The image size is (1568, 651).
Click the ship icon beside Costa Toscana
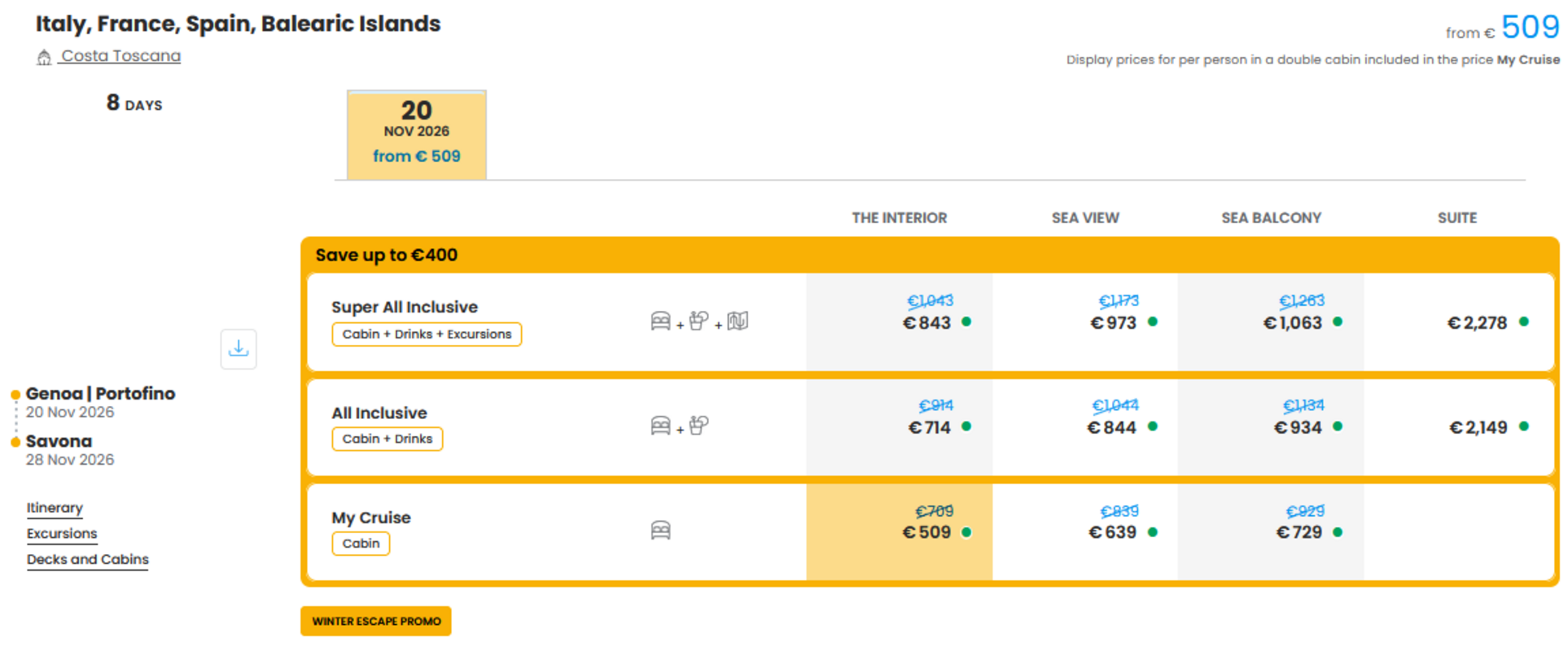pos(44,57)
